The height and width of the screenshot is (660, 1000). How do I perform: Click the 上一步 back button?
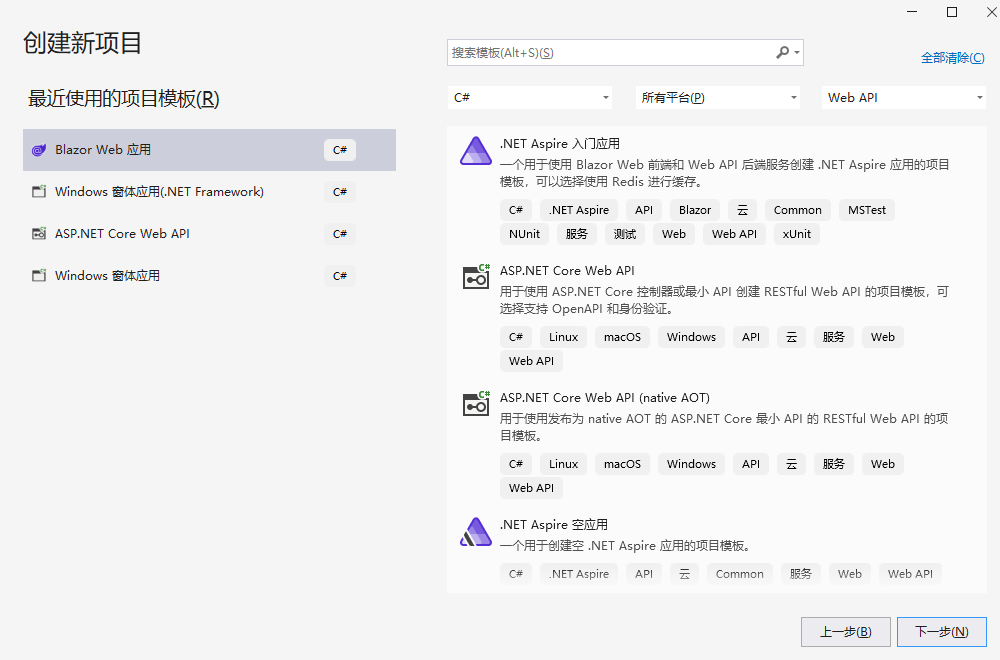coord(846,632)
